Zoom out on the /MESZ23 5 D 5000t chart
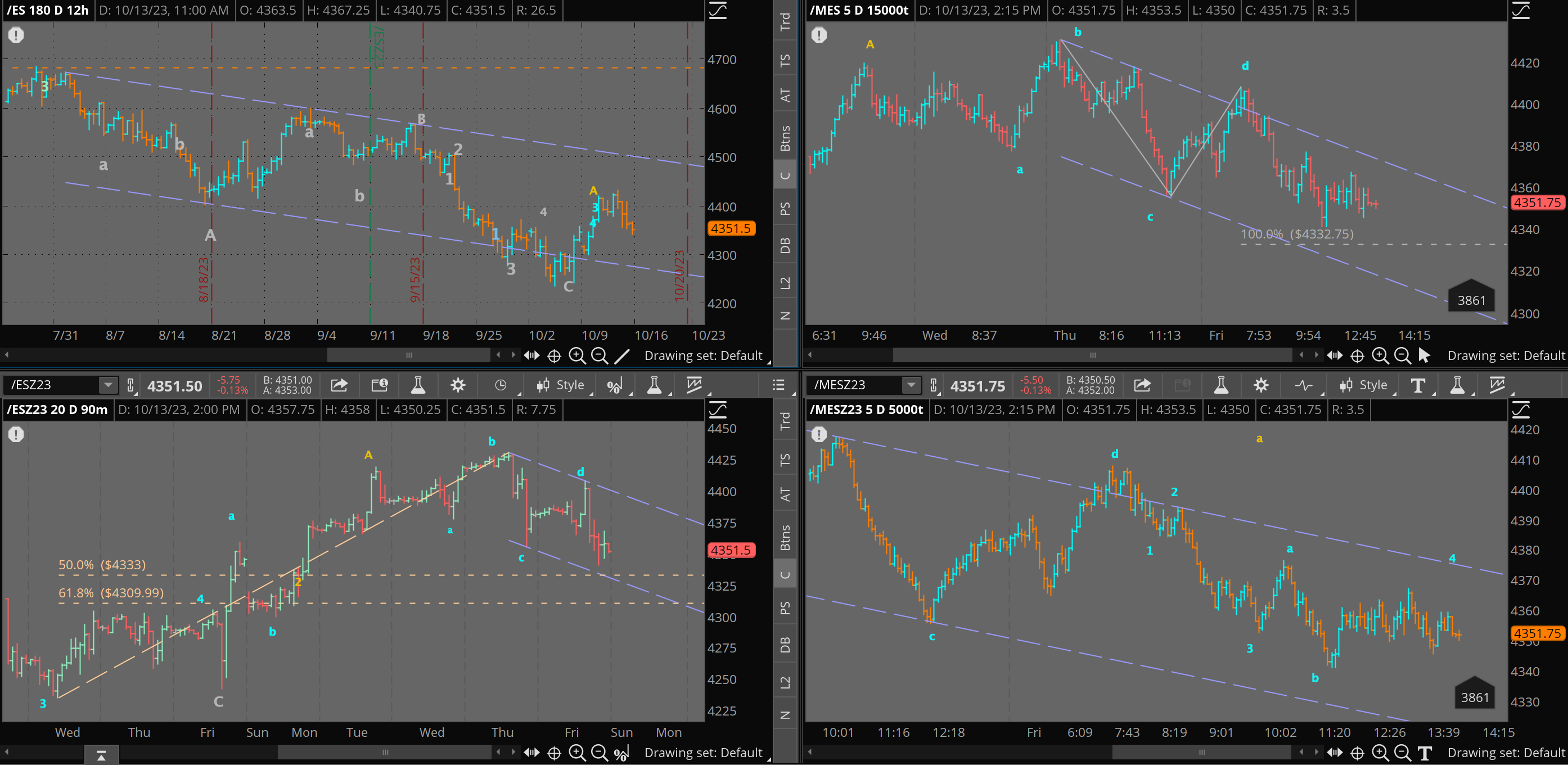The image size is (1568, 765). click(x=1403, y=753)
